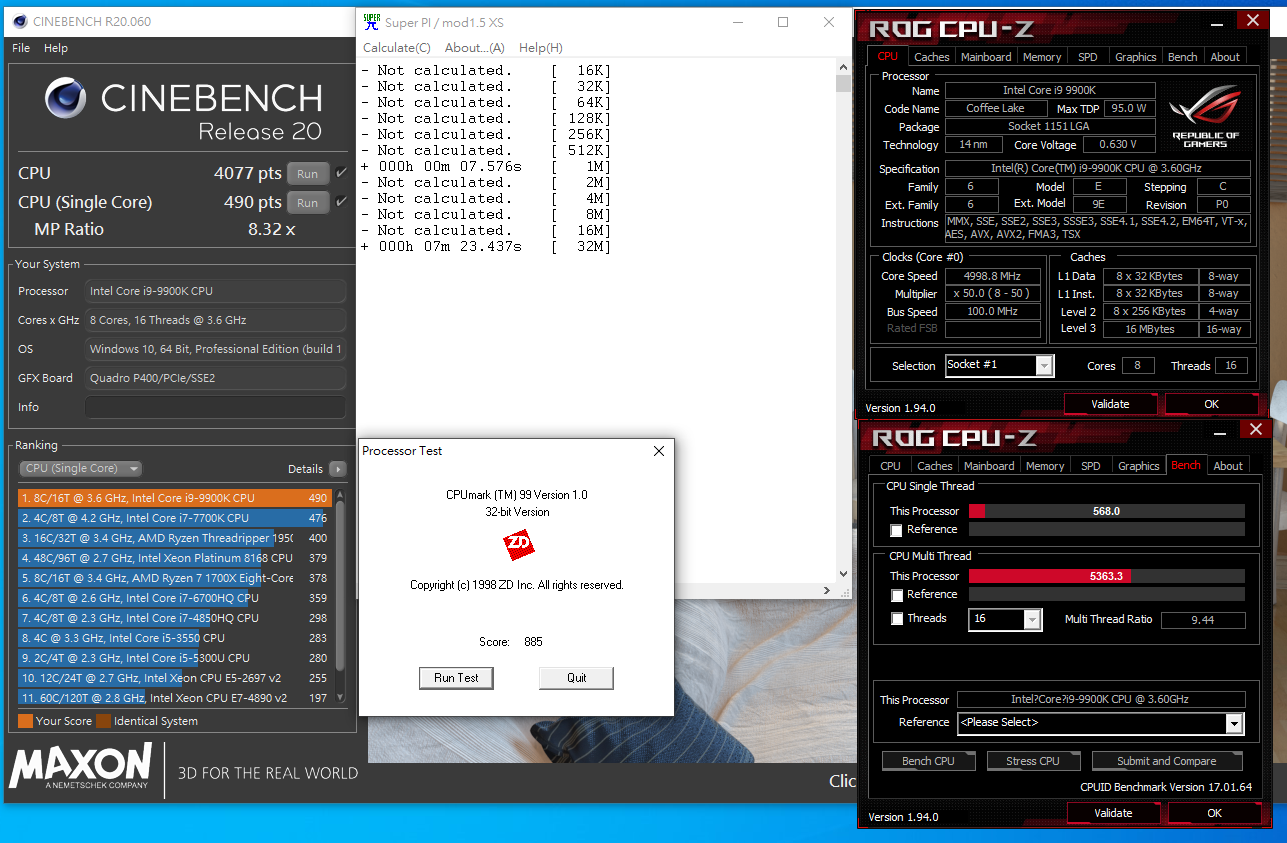Click the Super PI title bar icon
Image resolution: width=1287 pixels, height=843 pixels.
[371, 21]
